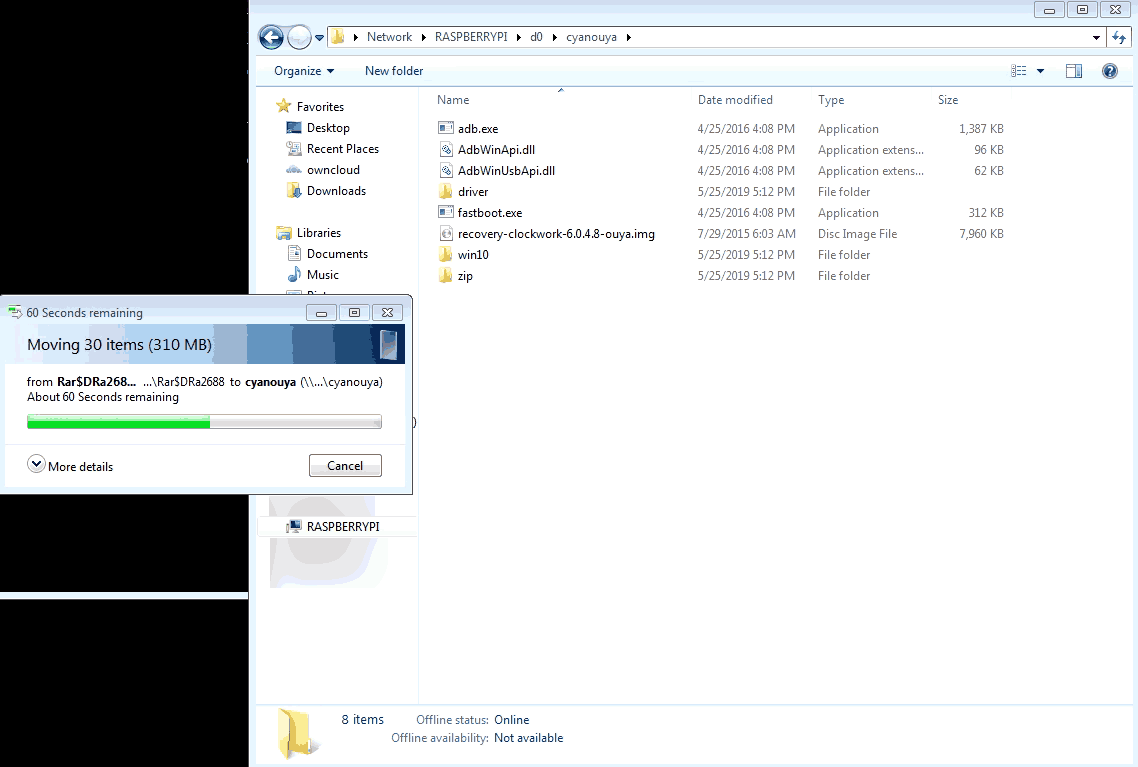The height and width of the screenshot is (767, 1138).
Task: Expand More details in move dialog
Action: point(70,465)
